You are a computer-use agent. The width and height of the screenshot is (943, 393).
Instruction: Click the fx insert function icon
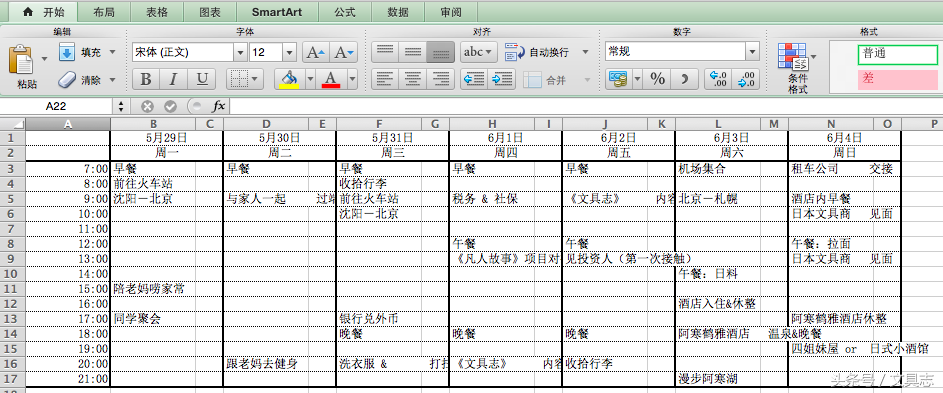point(218,107)
